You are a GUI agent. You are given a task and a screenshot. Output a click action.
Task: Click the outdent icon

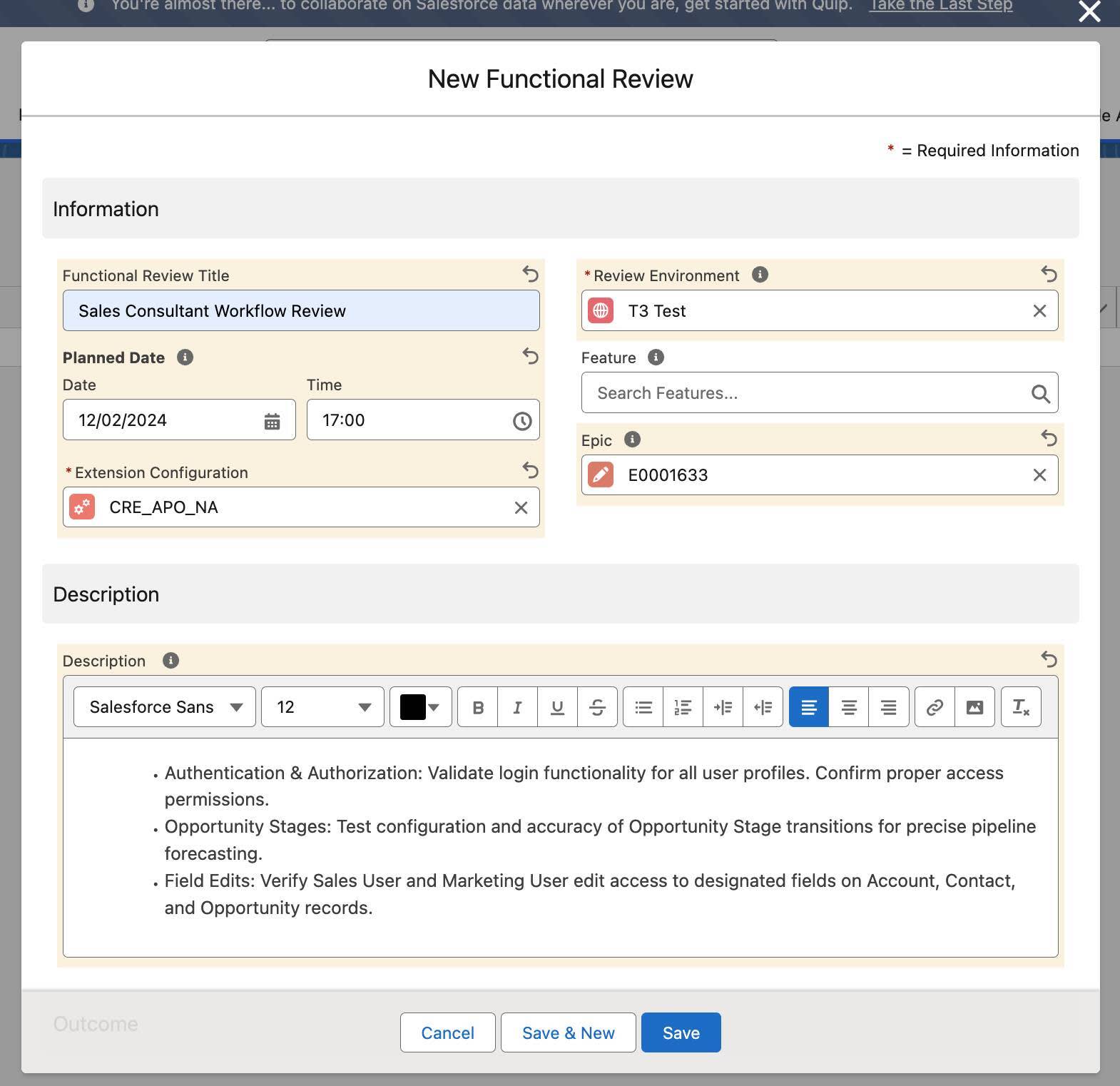tap(763, 707)
